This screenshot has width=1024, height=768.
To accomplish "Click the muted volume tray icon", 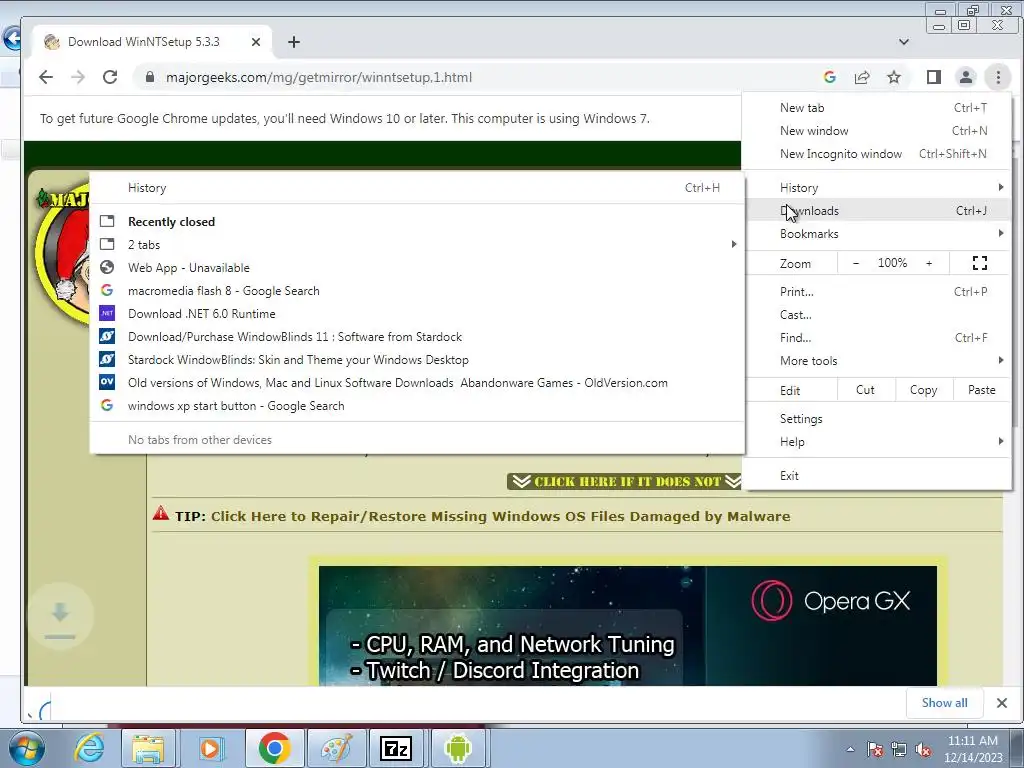I will click(923, 749).
